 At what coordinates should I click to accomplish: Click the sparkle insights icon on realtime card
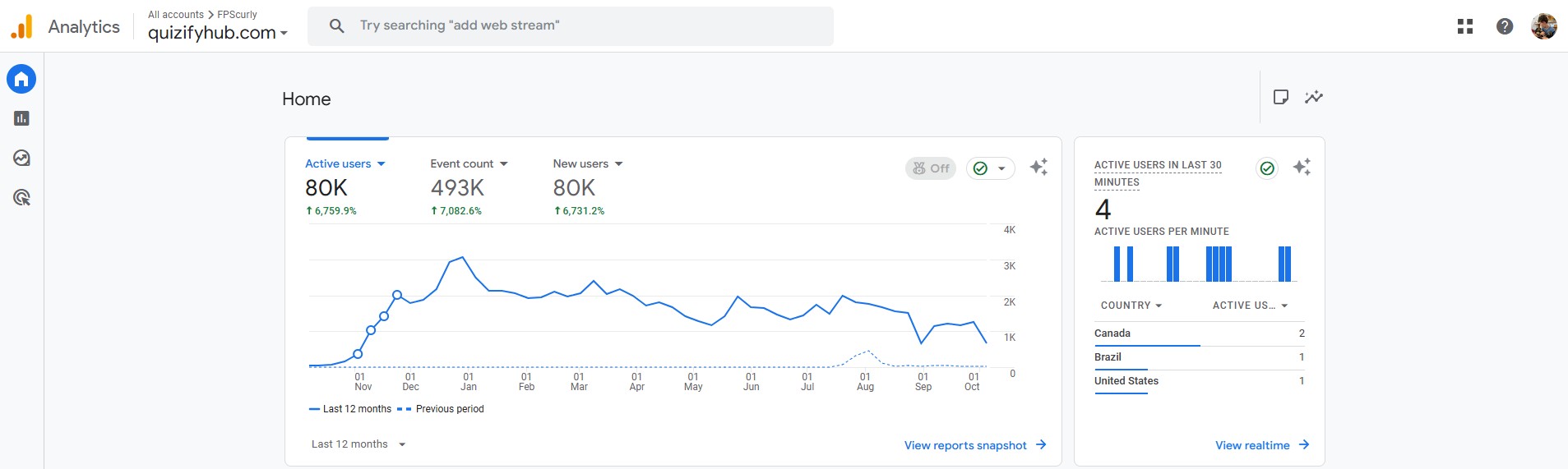click(1302, 168)
